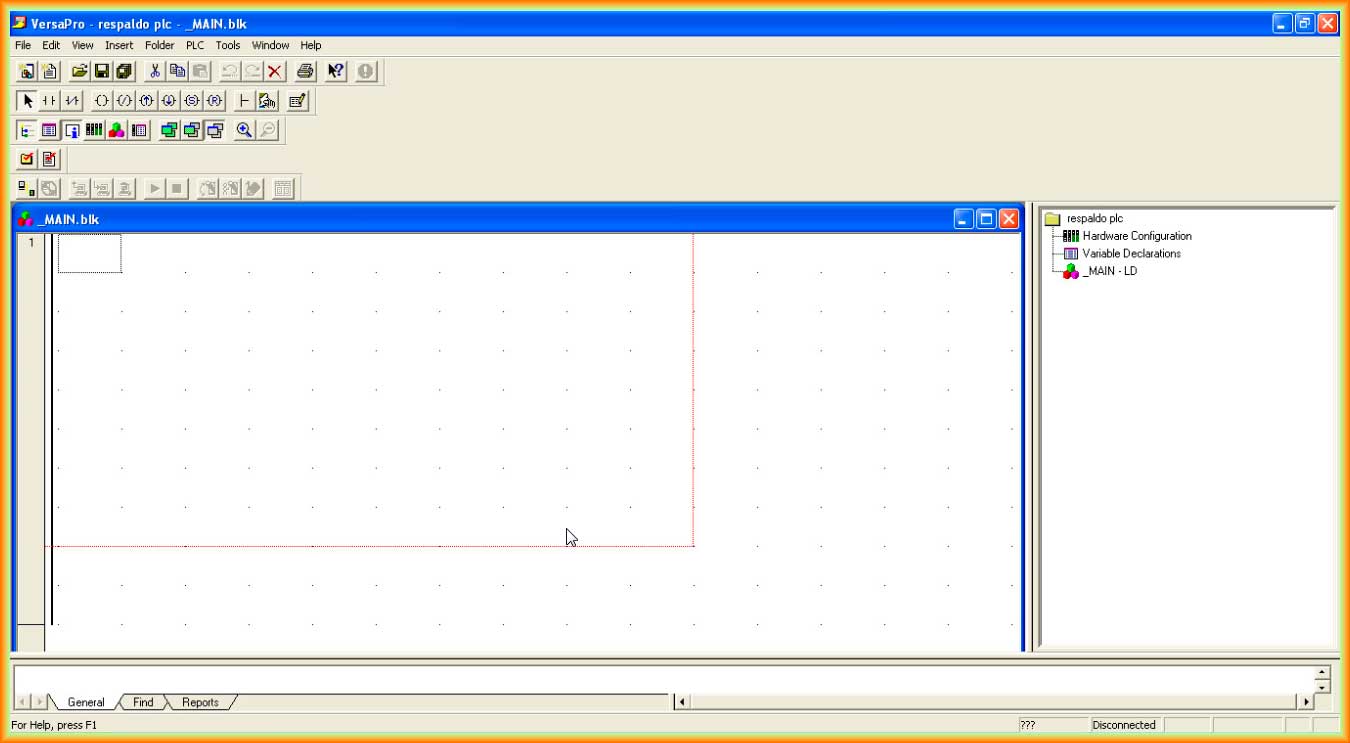Select the SET coil (S) tool
The height and width of the screenshot is (743, 1350).
pyautogui.click(x=191, y=101)
